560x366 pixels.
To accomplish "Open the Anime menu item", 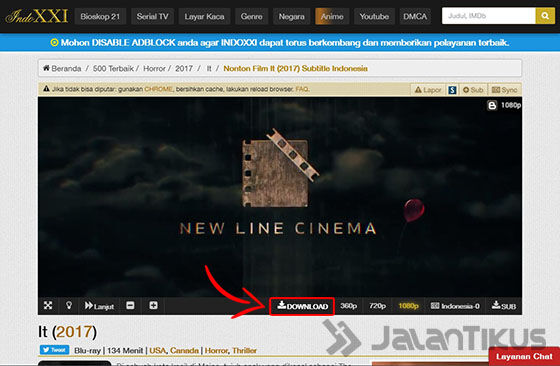I will 332,16.
